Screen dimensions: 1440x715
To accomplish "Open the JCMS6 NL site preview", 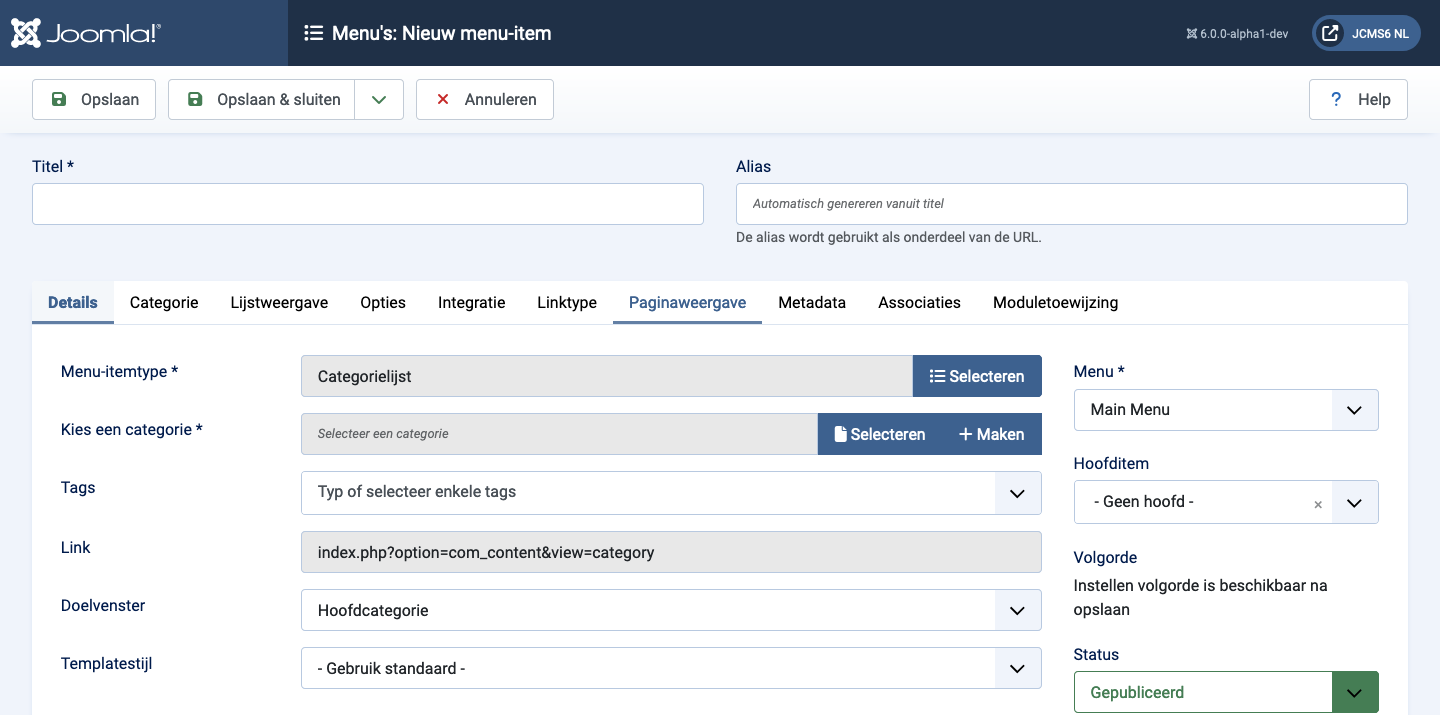I will coord(1366,33).
